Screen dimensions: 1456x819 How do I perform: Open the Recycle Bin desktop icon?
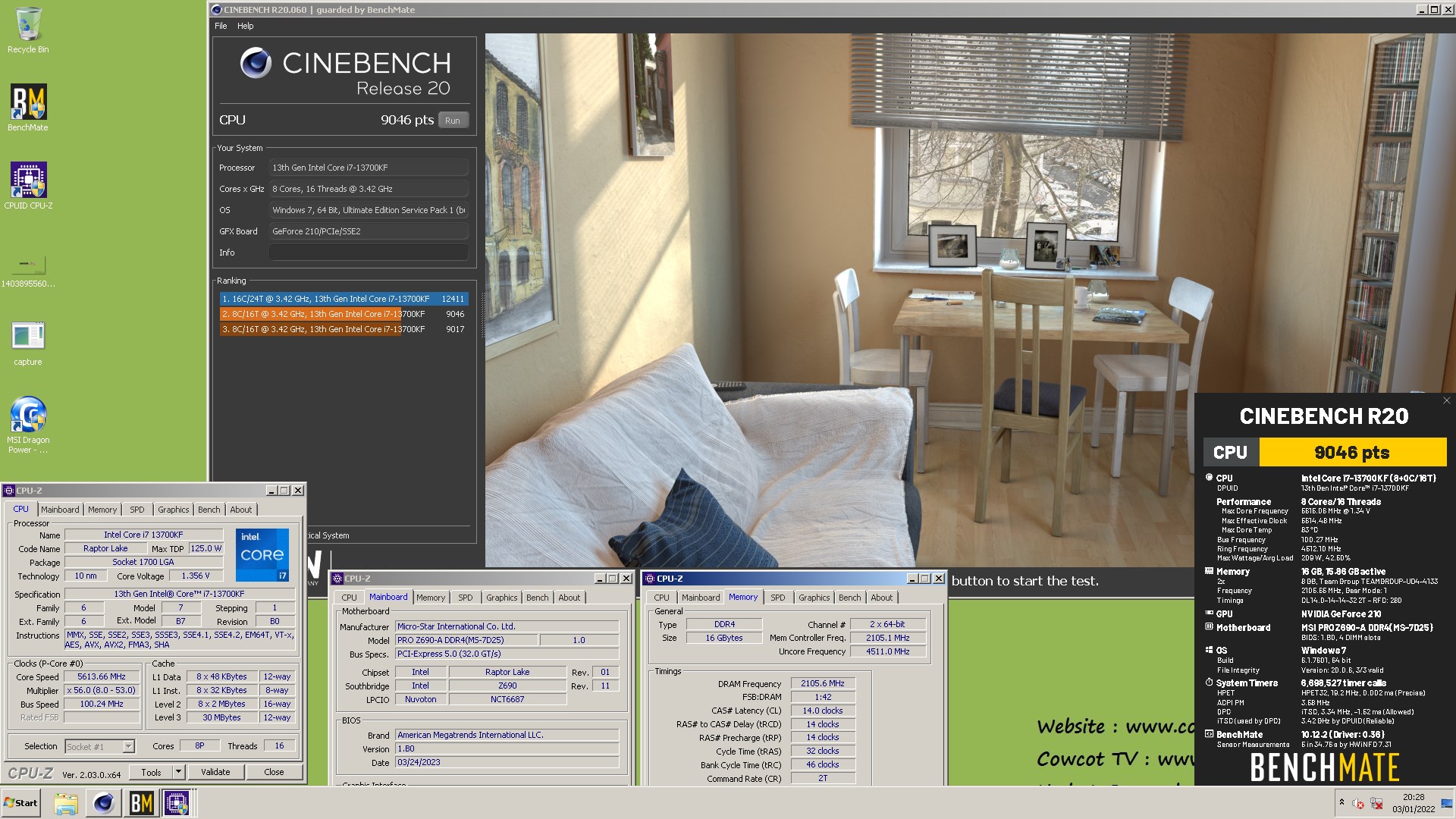pos(28,30)
